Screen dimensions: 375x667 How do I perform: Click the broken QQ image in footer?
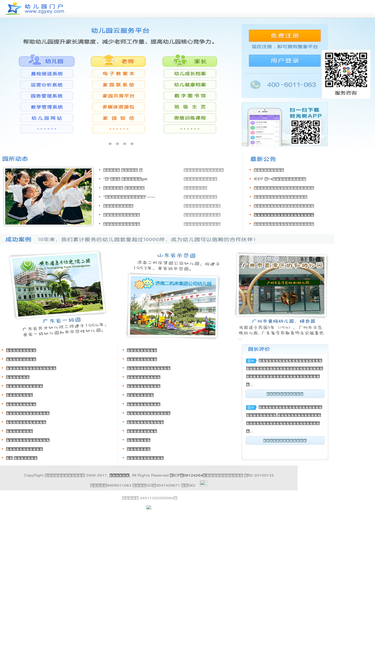tap(203, 483)
